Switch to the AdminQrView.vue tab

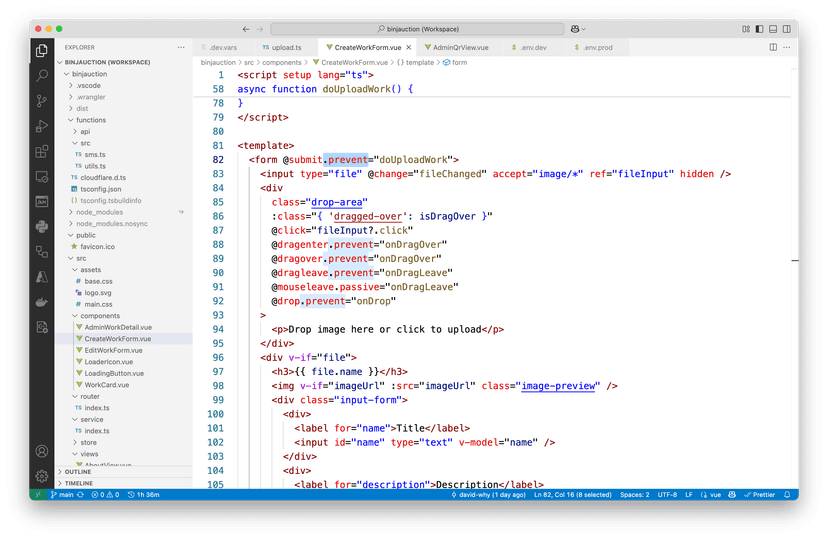click(x=459, y=47)
